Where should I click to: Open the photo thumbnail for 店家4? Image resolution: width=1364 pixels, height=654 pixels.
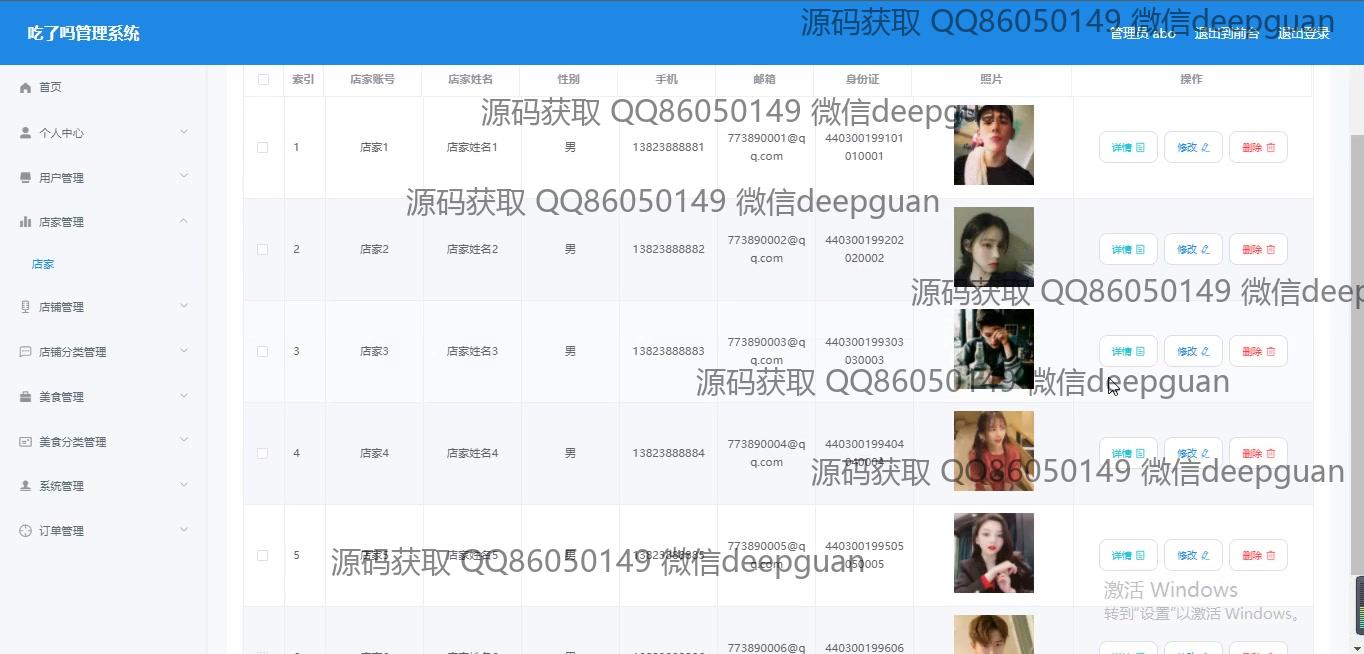(994, 451)
